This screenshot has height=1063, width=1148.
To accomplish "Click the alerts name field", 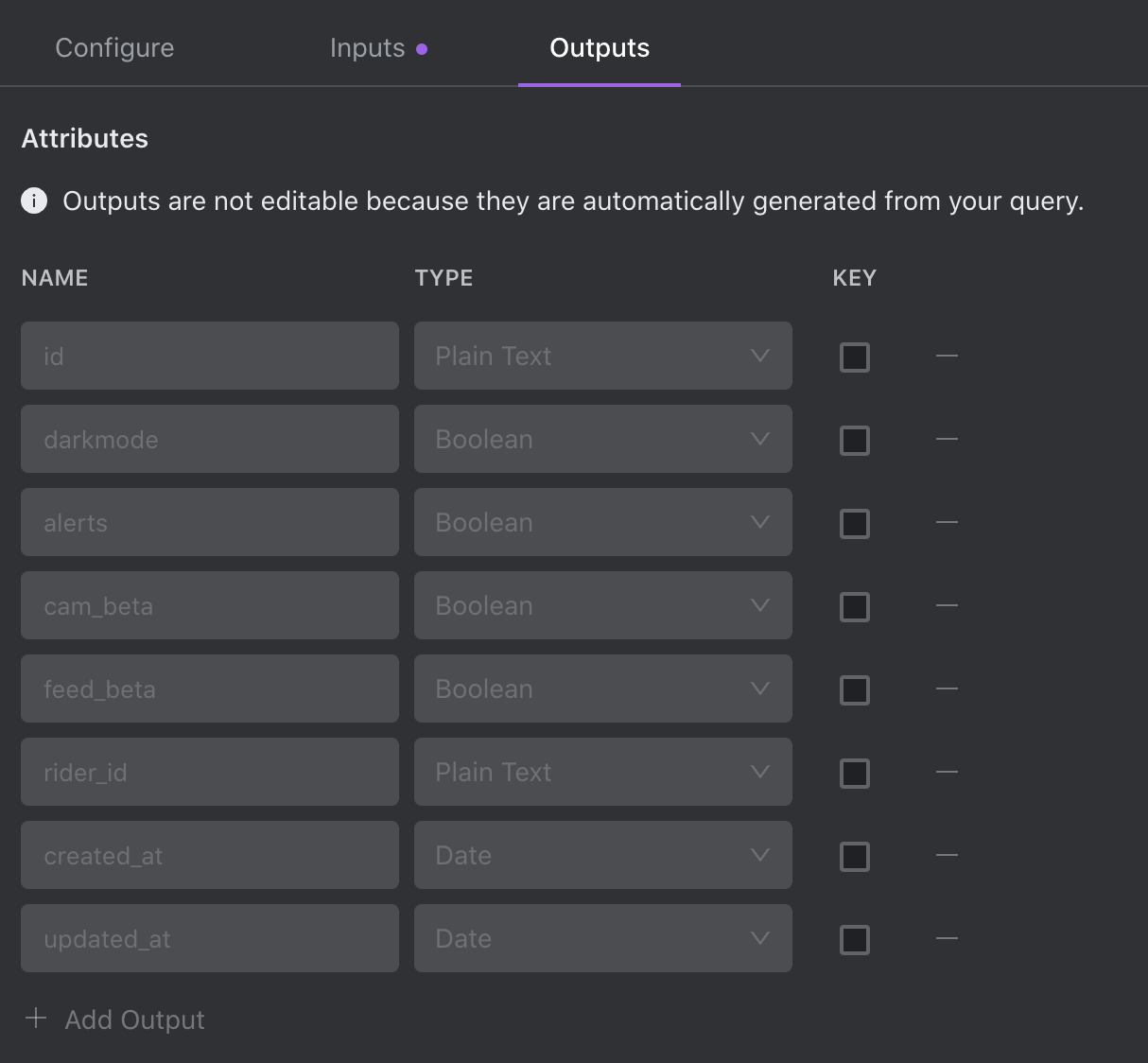I will click(x=209, y=522).
